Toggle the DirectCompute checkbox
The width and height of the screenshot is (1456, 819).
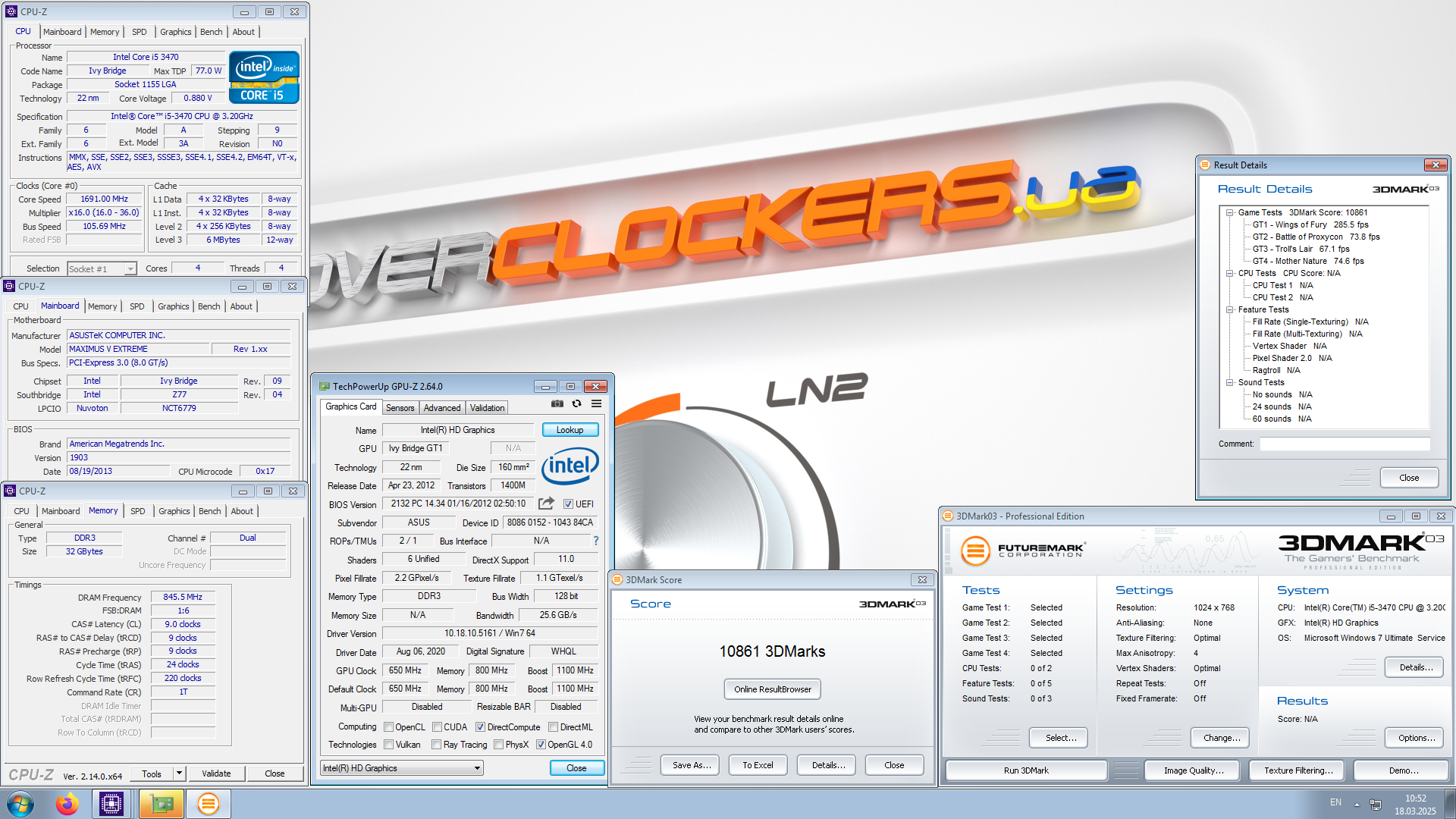pyautogui.click(x=480, y=727)
